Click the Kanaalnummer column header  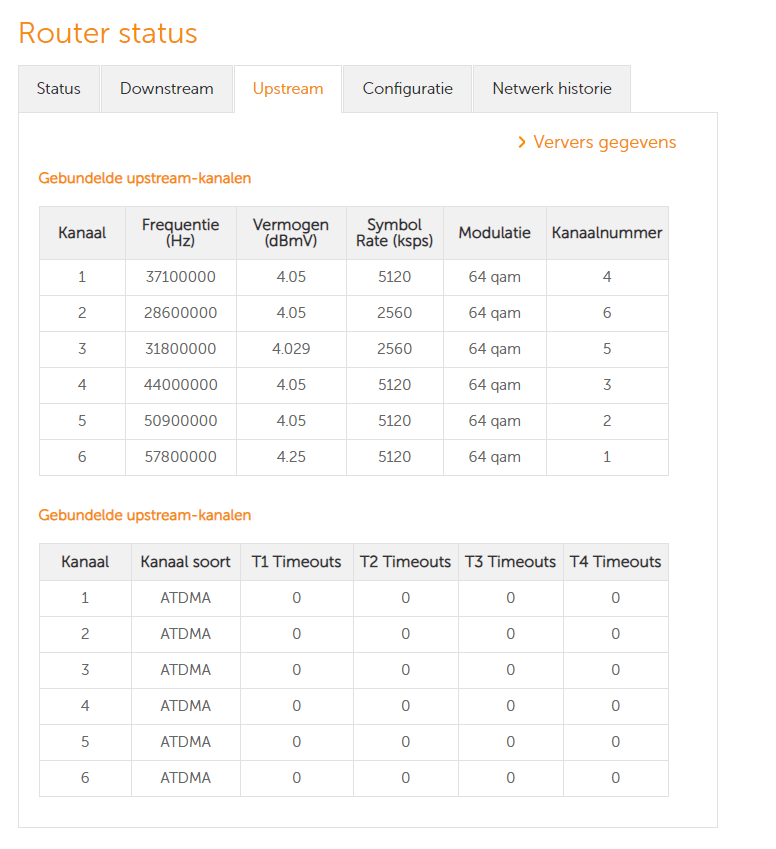(607, 233)
